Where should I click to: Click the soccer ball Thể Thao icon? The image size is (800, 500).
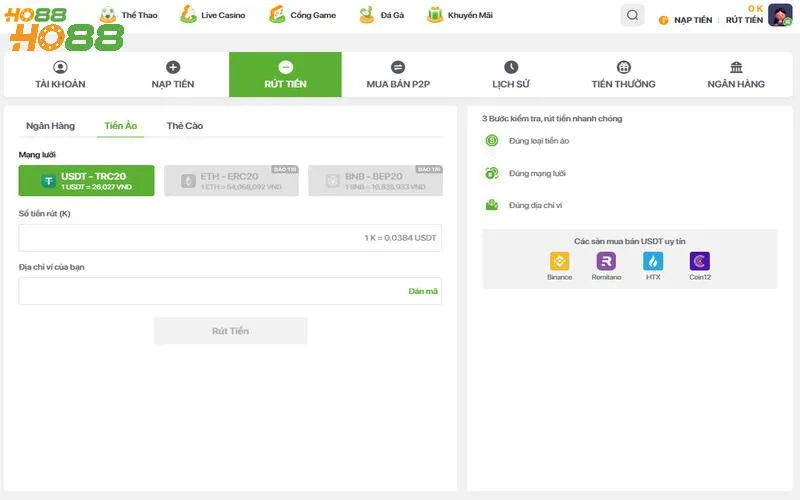[x=108, y=15]
